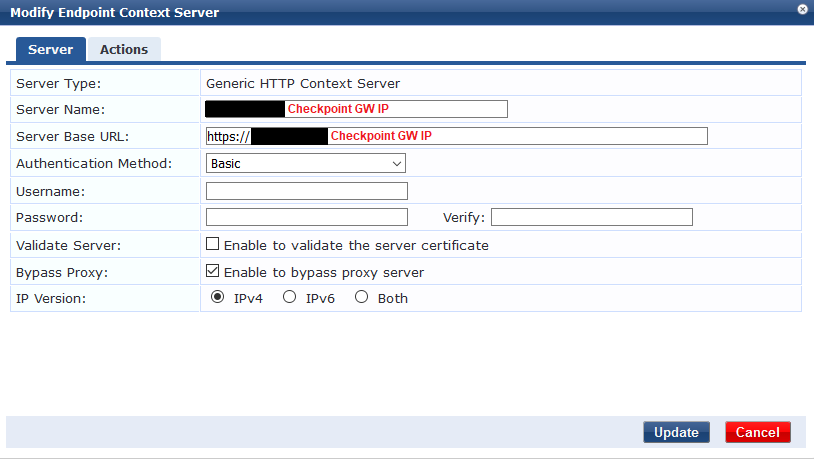814x459 pixels.
Task: Click the Server Base URL field
Action: 457,136
